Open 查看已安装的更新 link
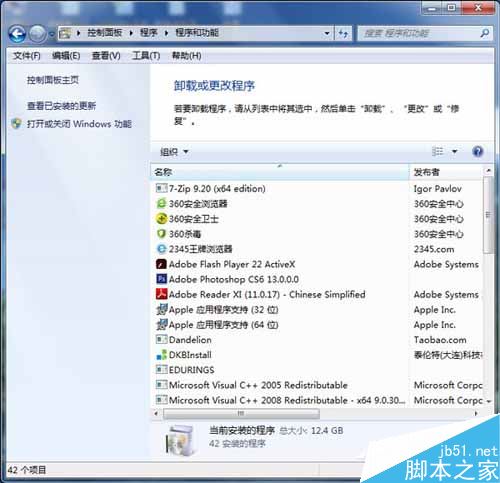500x483 pixels. coord(61,106)
